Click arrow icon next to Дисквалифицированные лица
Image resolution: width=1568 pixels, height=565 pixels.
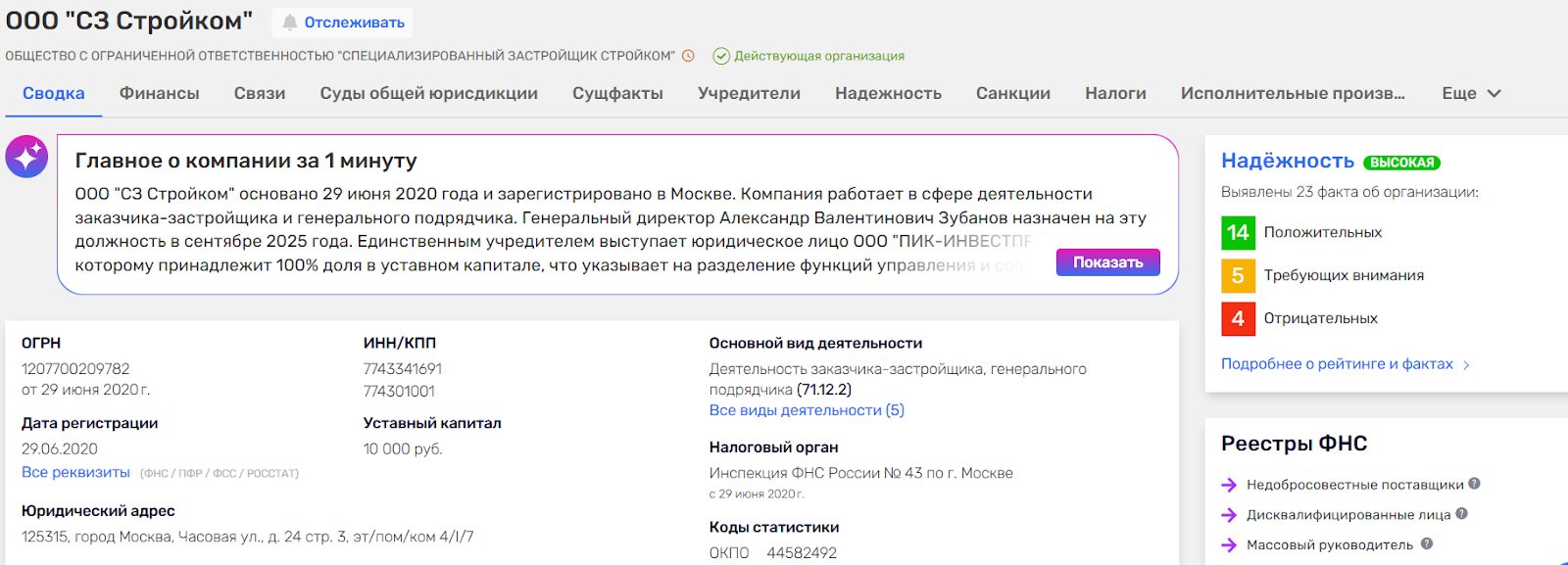pos(1229,515)
